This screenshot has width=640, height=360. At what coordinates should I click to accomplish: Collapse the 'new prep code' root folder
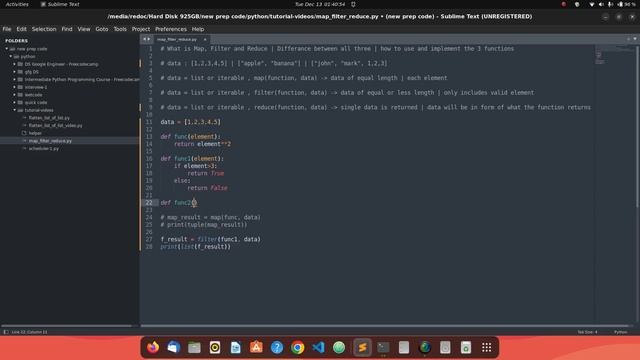click(x=7, y=49)
